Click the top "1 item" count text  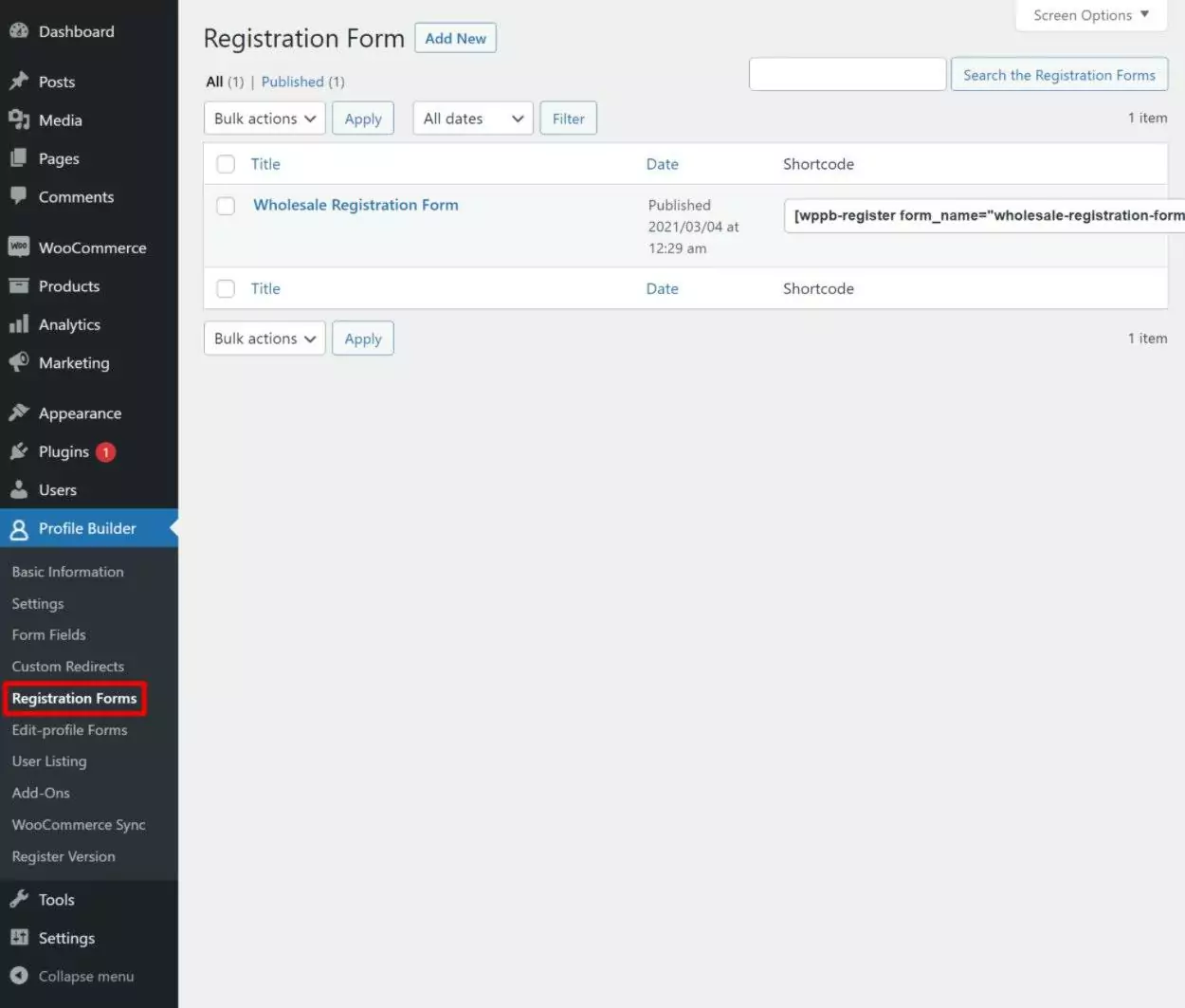pos(1147,118)
